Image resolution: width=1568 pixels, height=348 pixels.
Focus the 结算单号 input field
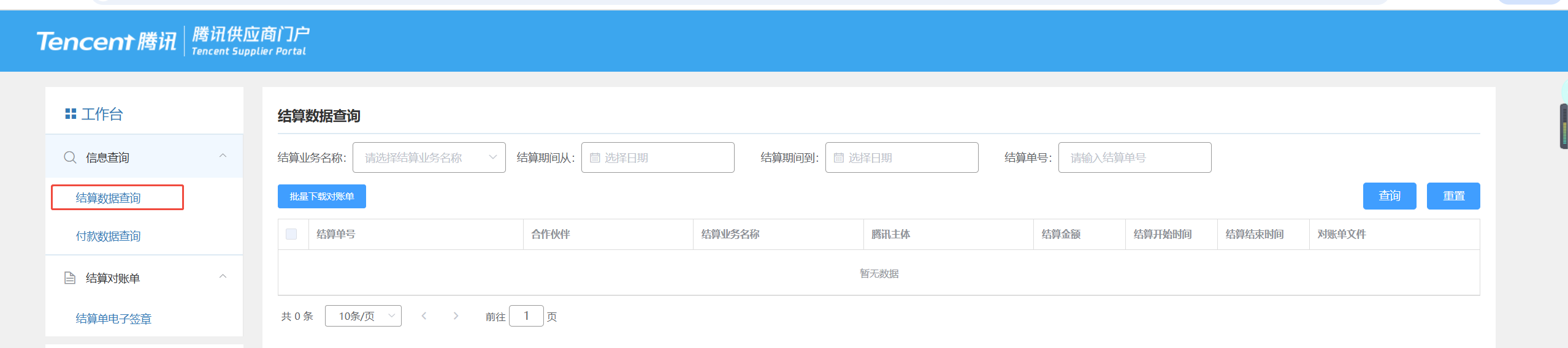click(x=1134, y=157)
